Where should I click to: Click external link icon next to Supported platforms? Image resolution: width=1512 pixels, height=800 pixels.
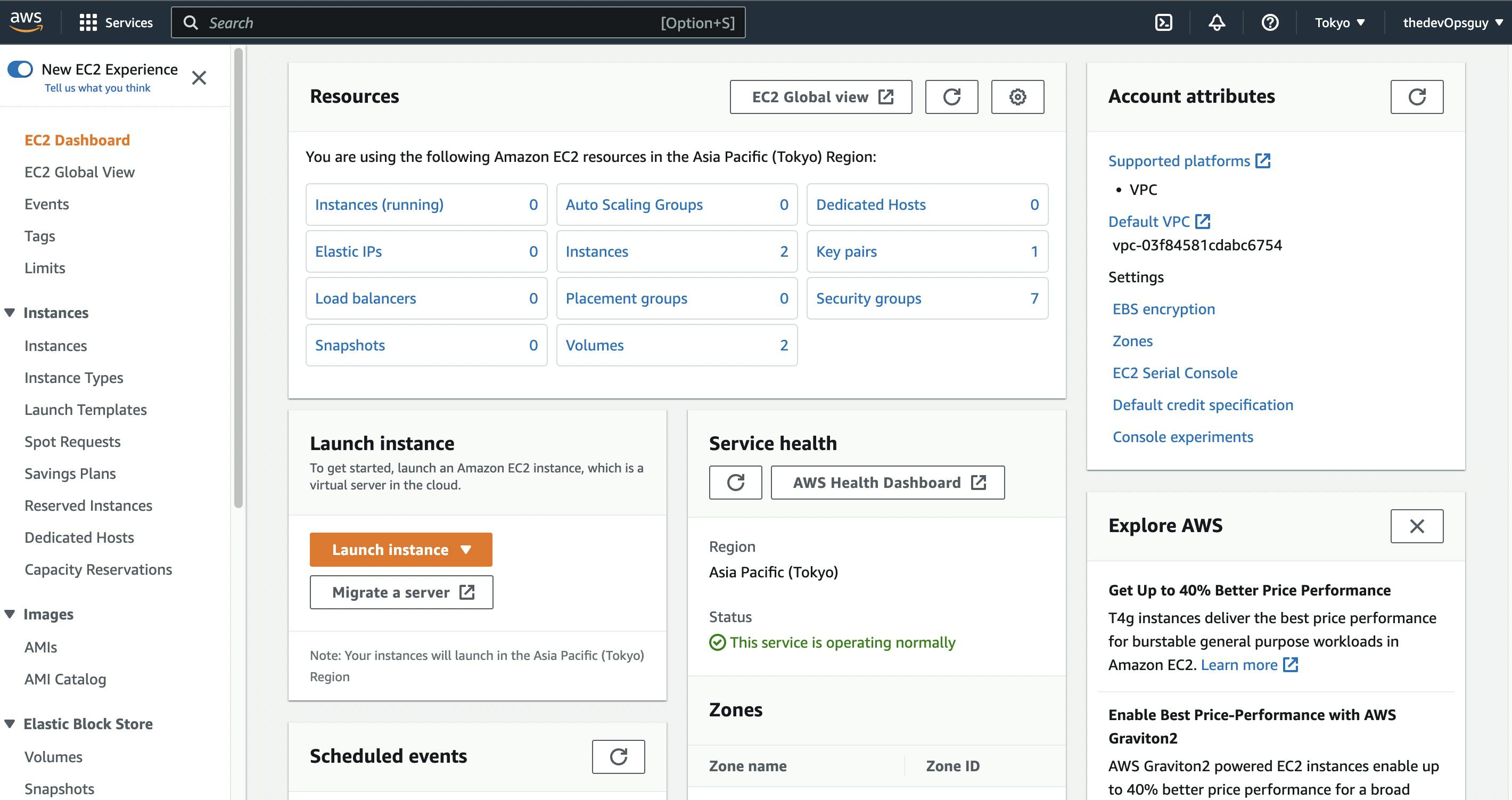(1262, 161)
